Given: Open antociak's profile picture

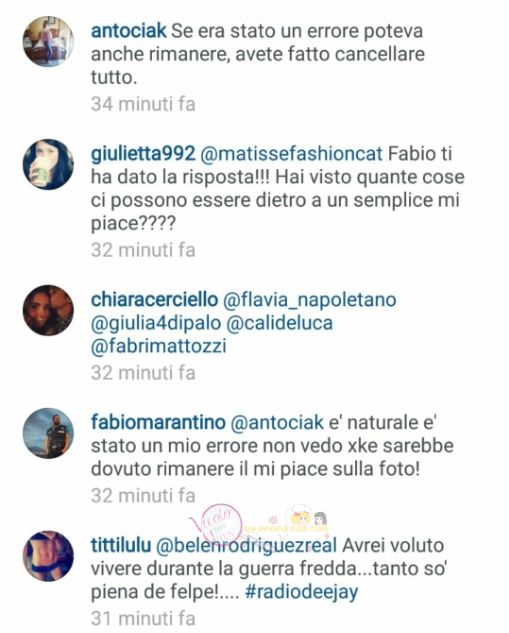Looking at the screenshot, I should coord(48,41).
